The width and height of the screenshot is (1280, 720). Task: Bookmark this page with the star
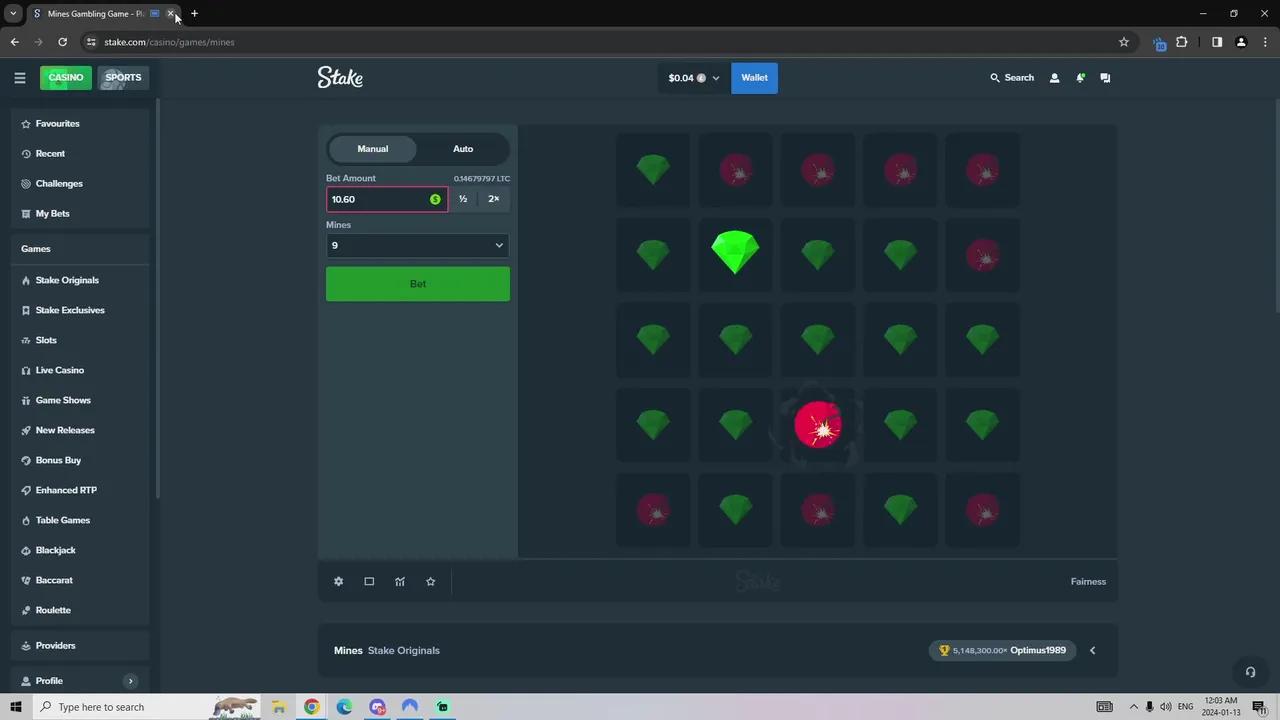[1124, 42]
